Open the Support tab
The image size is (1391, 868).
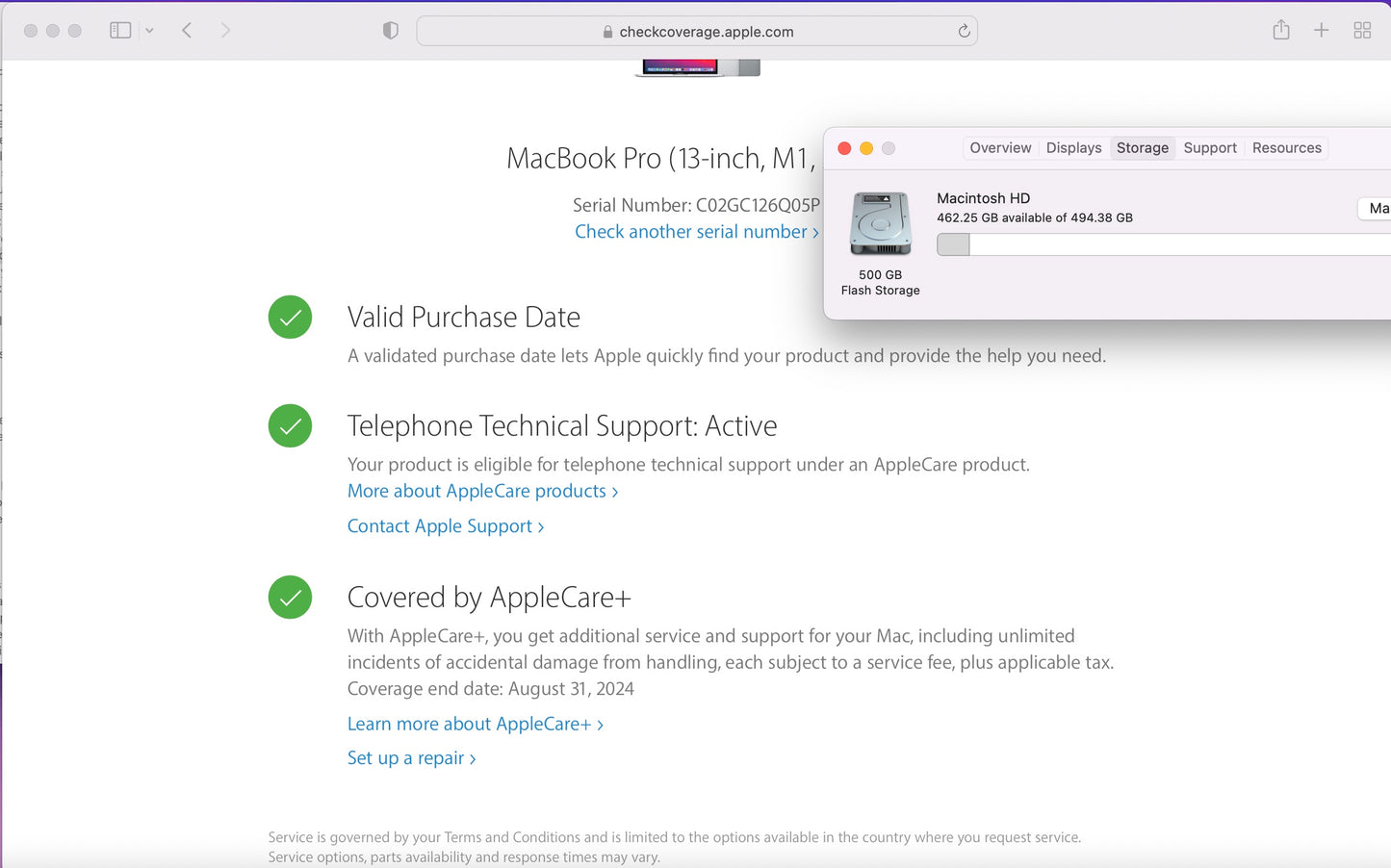[x=1210, y=148]
